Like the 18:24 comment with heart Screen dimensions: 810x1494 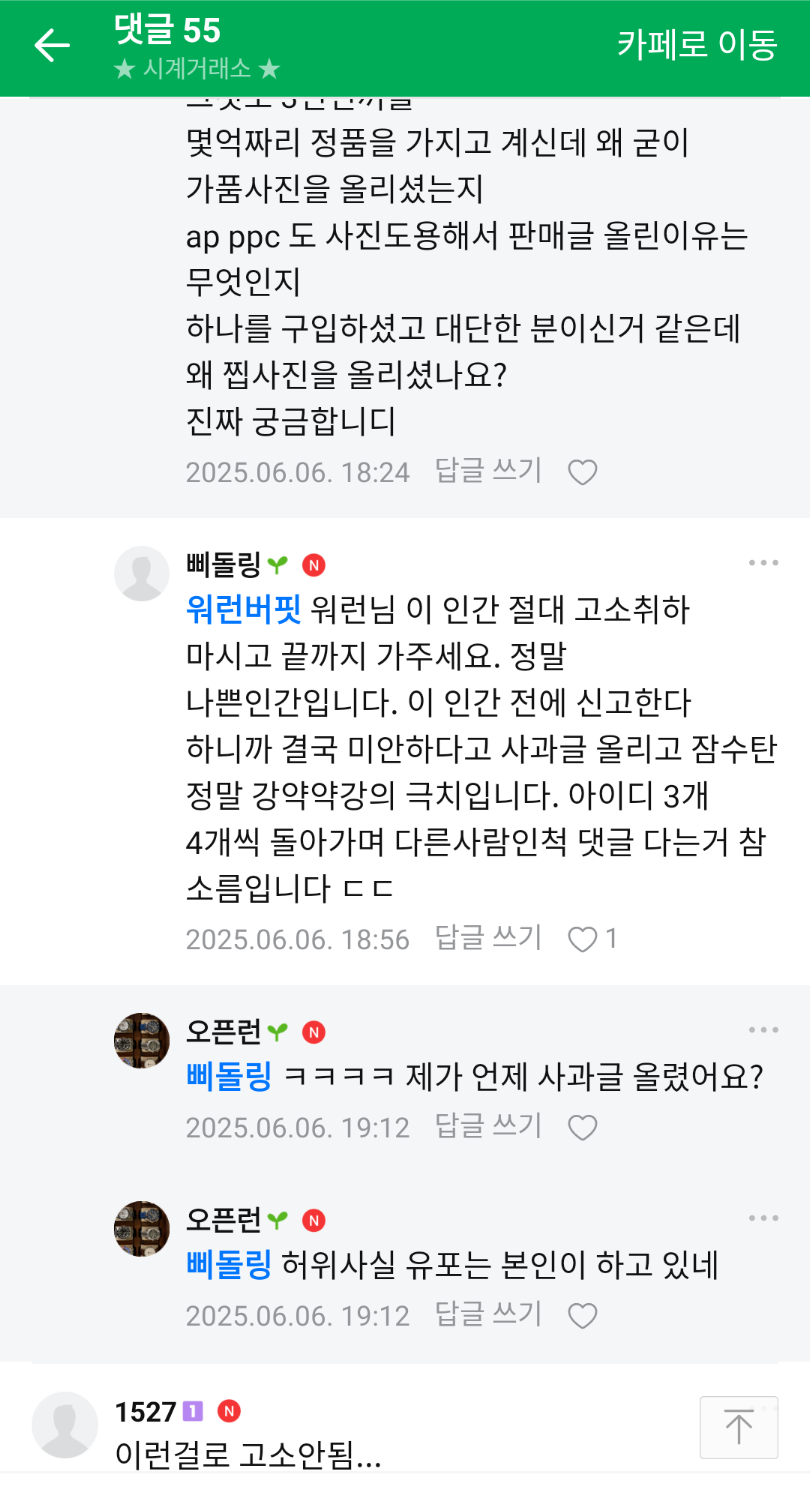tap(582, 472)
